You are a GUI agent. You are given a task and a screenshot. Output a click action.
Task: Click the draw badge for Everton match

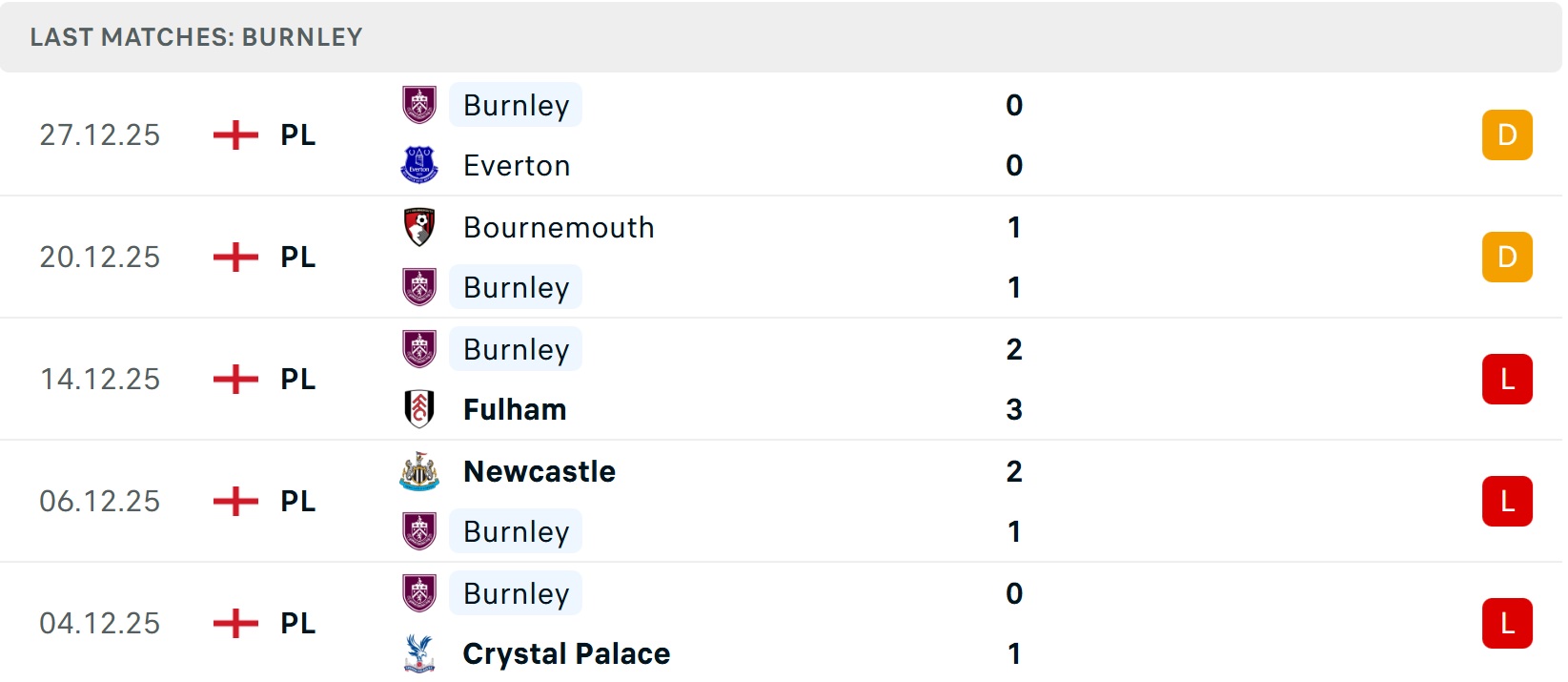[1507, 134]
